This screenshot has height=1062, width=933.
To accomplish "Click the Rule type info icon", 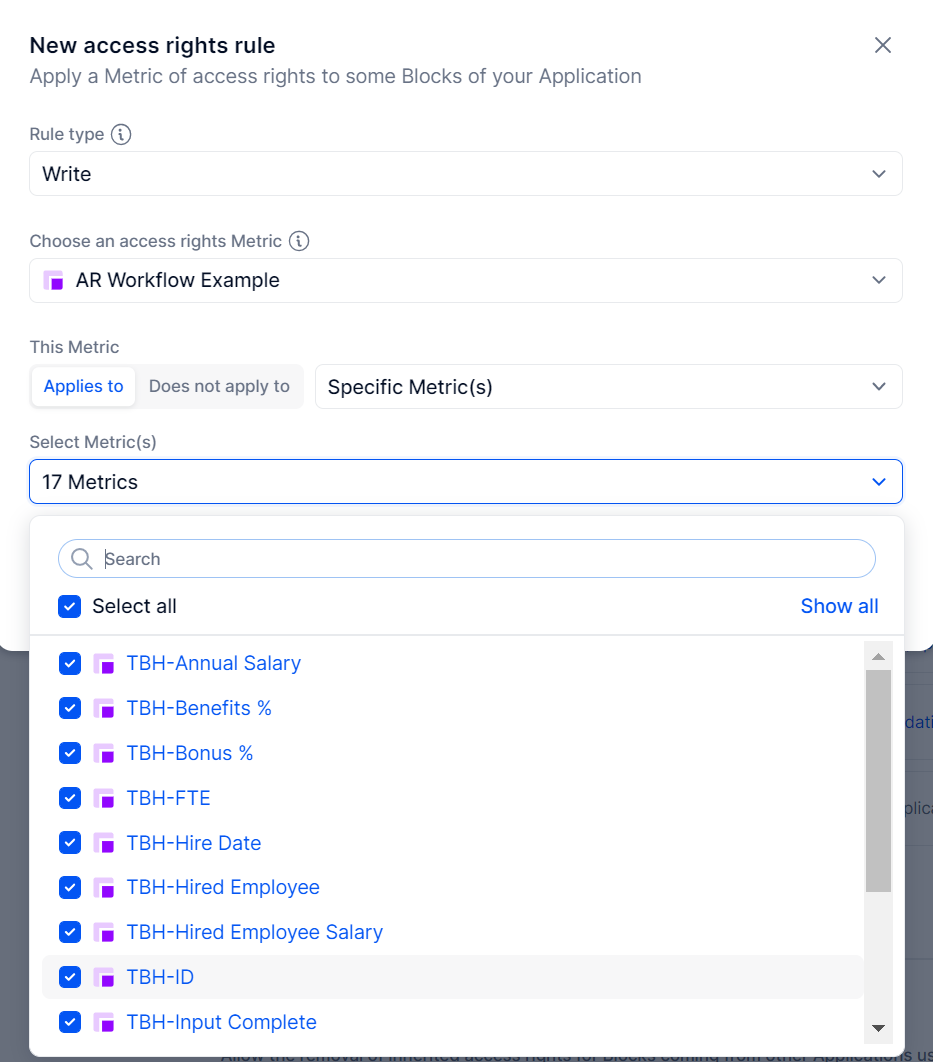I will pyautogui.click(x=121, y=134).
